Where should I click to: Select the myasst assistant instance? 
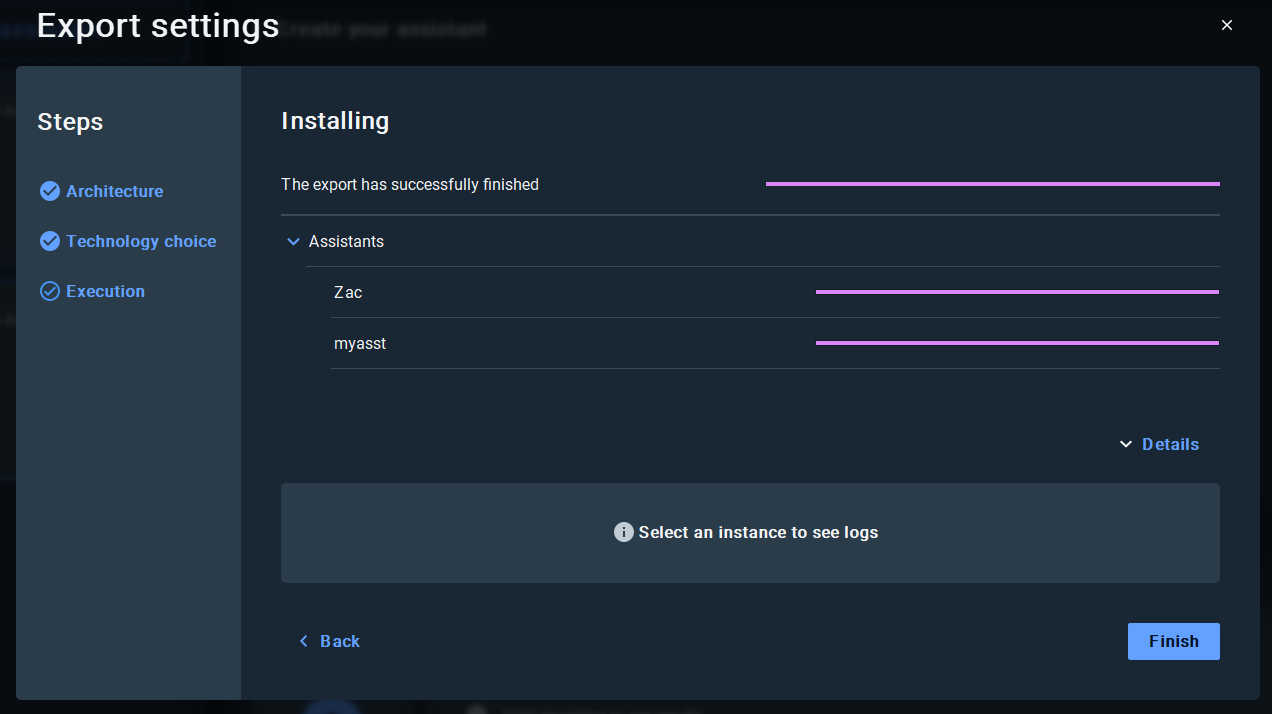(360, 343)
